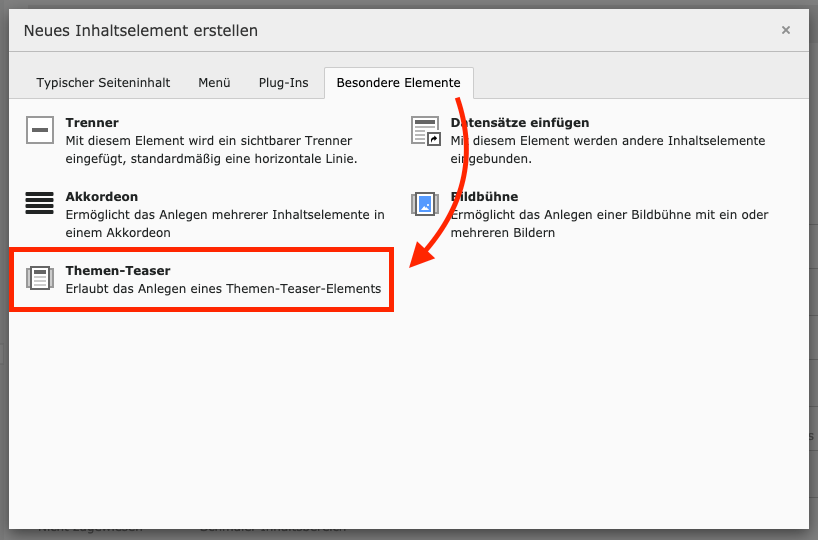Image resolution: width=818 pixels, height=540 pixels.
Task: Click the Themen-Teaser element icon
Action: (39, 278)
